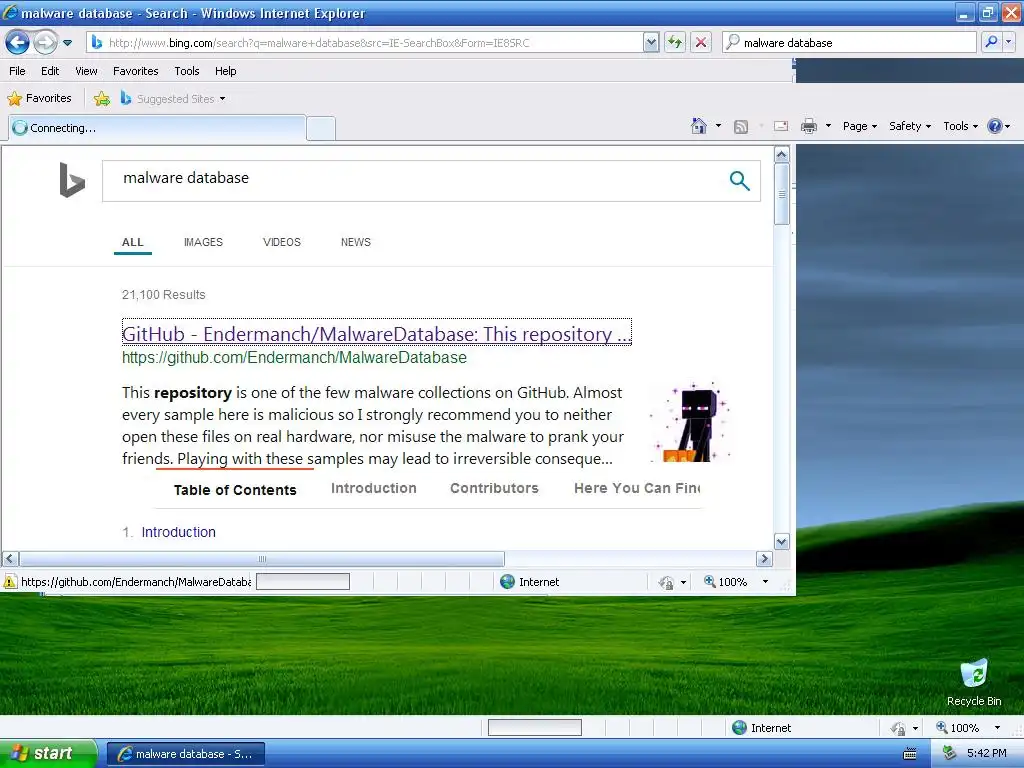Viewport: 1024px width, 768px height.
Task: Open the Edit menu
Action: [50, 71]
